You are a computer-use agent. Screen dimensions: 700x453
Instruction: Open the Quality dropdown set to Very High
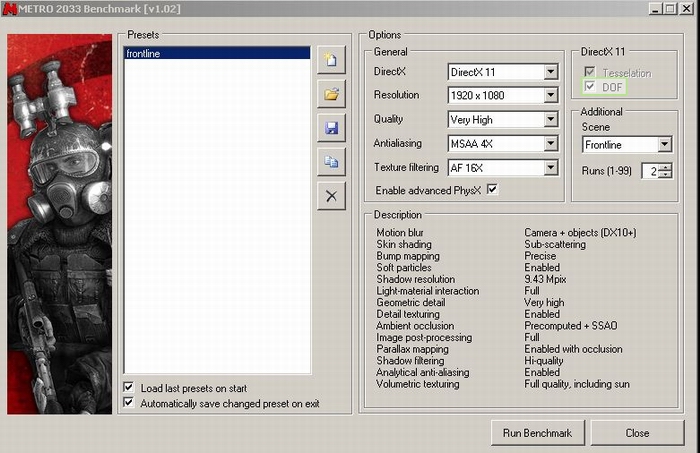click(550, 120)
